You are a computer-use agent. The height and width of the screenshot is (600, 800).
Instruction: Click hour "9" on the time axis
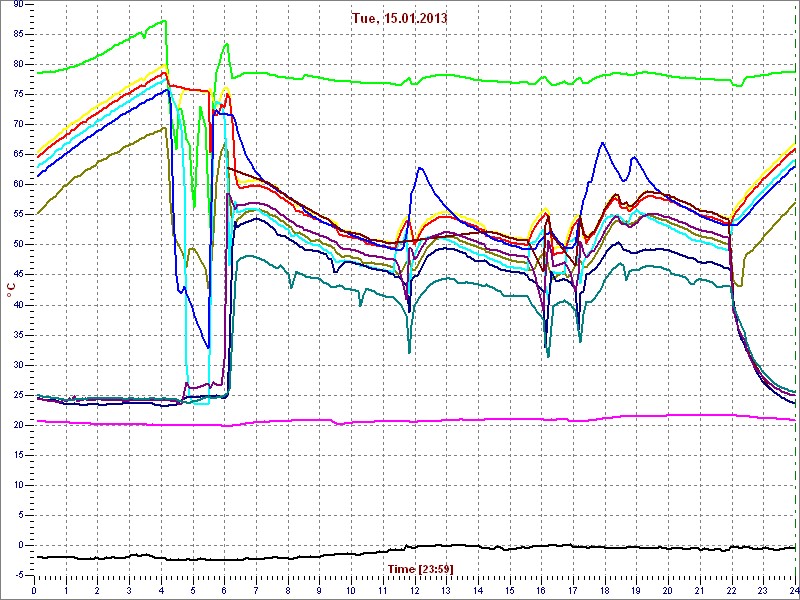click(319, 590)
